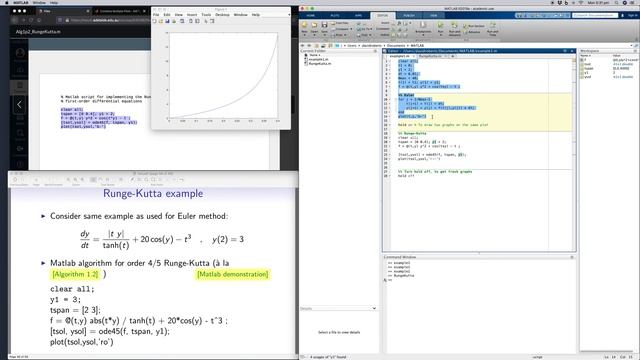Open the File menu in Figure window
Image resolution: width=640 pixels, height=360 pixels.
(x=156, y=15)
